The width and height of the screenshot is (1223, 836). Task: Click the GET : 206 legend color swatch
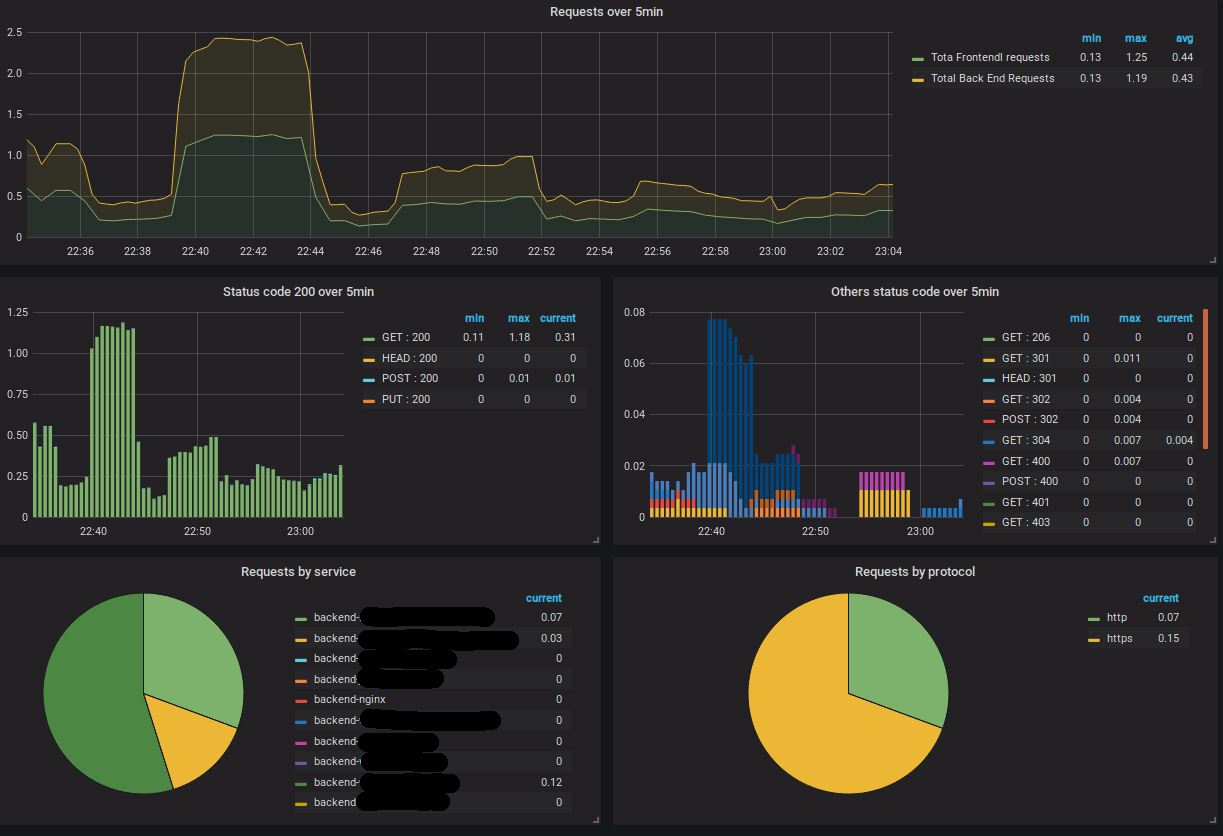tap(989, 339)
